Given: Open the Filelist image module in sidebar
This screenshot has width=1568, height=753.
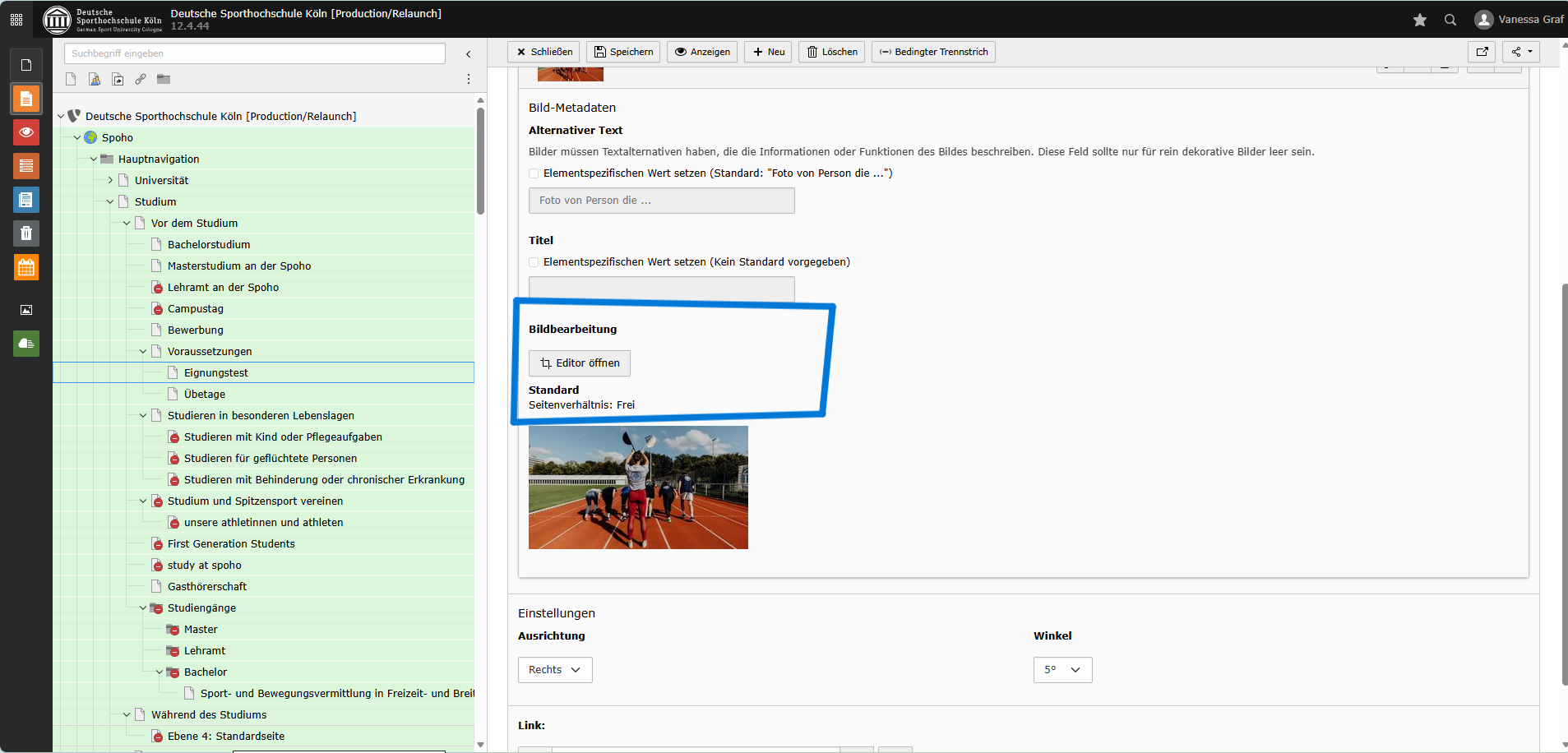Looking at the screenshot, I should click(x=26, y=310).
